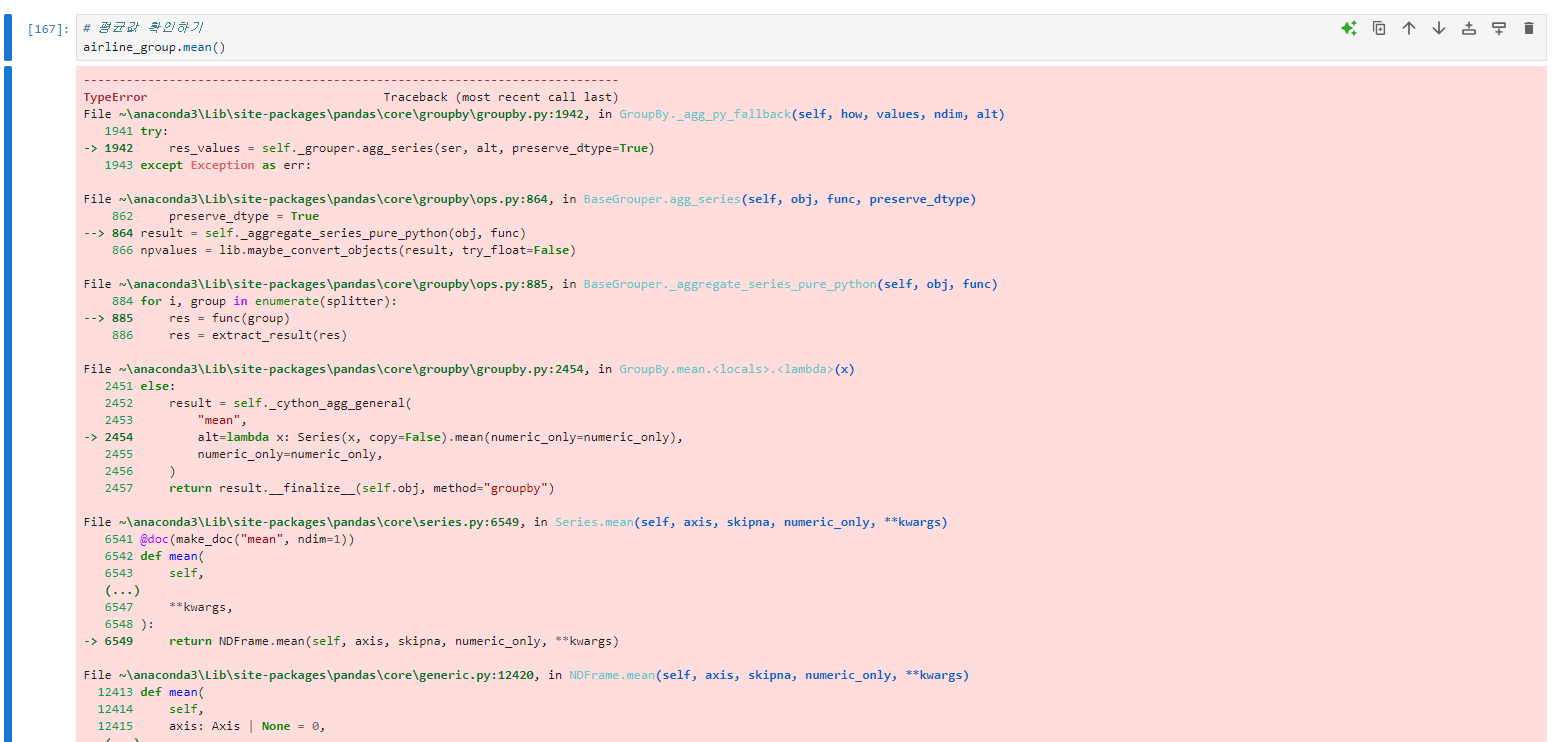The width and height of the screenshot is (1557, 742).
Task: Click the [167] cell execution prompt
Action: (x=49, y=30)
